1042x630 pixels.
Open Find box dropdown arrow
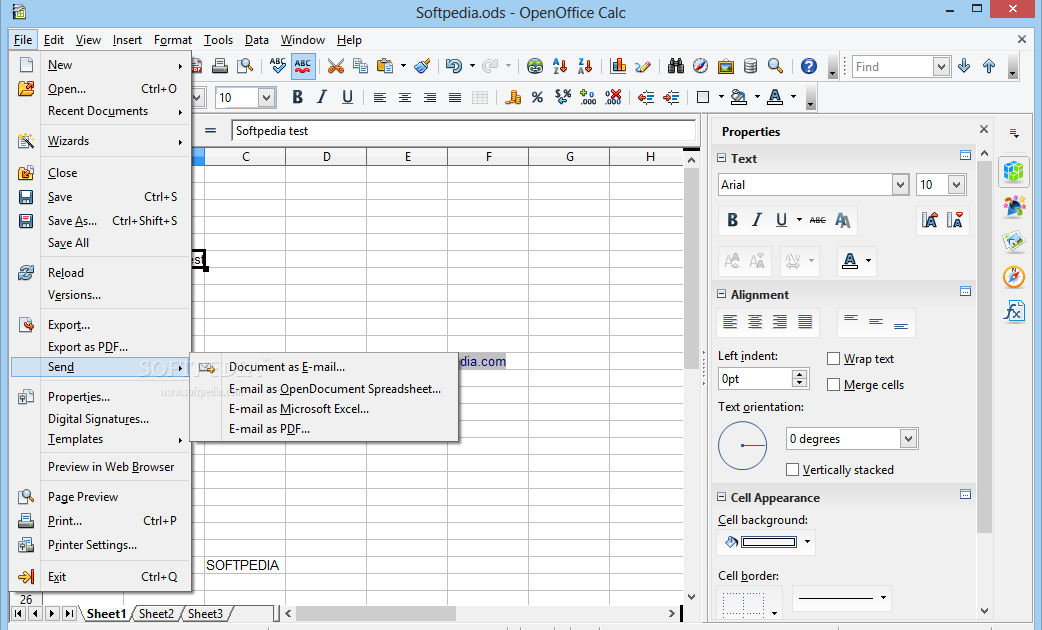coord(940,66)
